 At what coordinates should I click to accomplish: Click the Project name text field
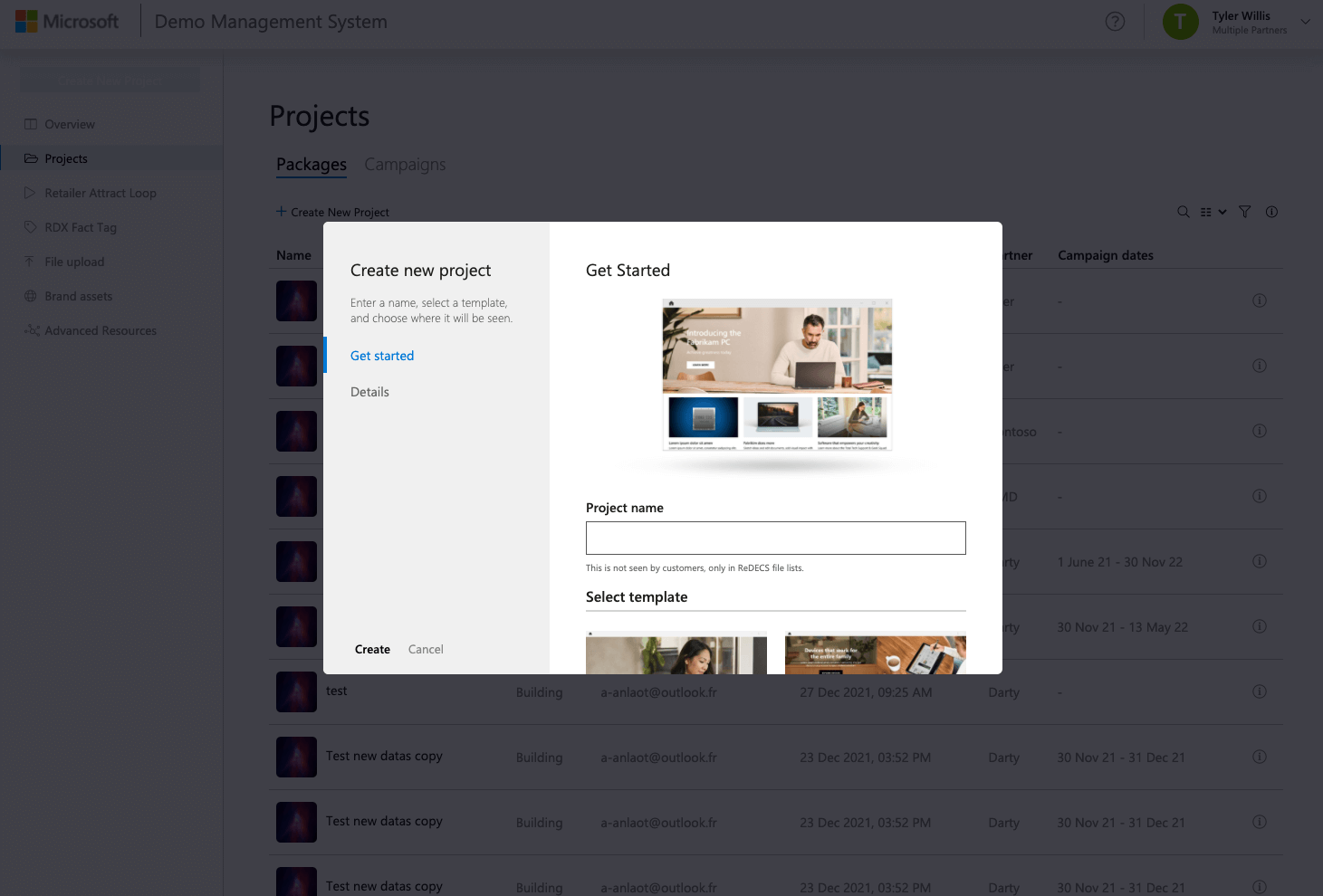pyautogui.click(x=775, y=538)
